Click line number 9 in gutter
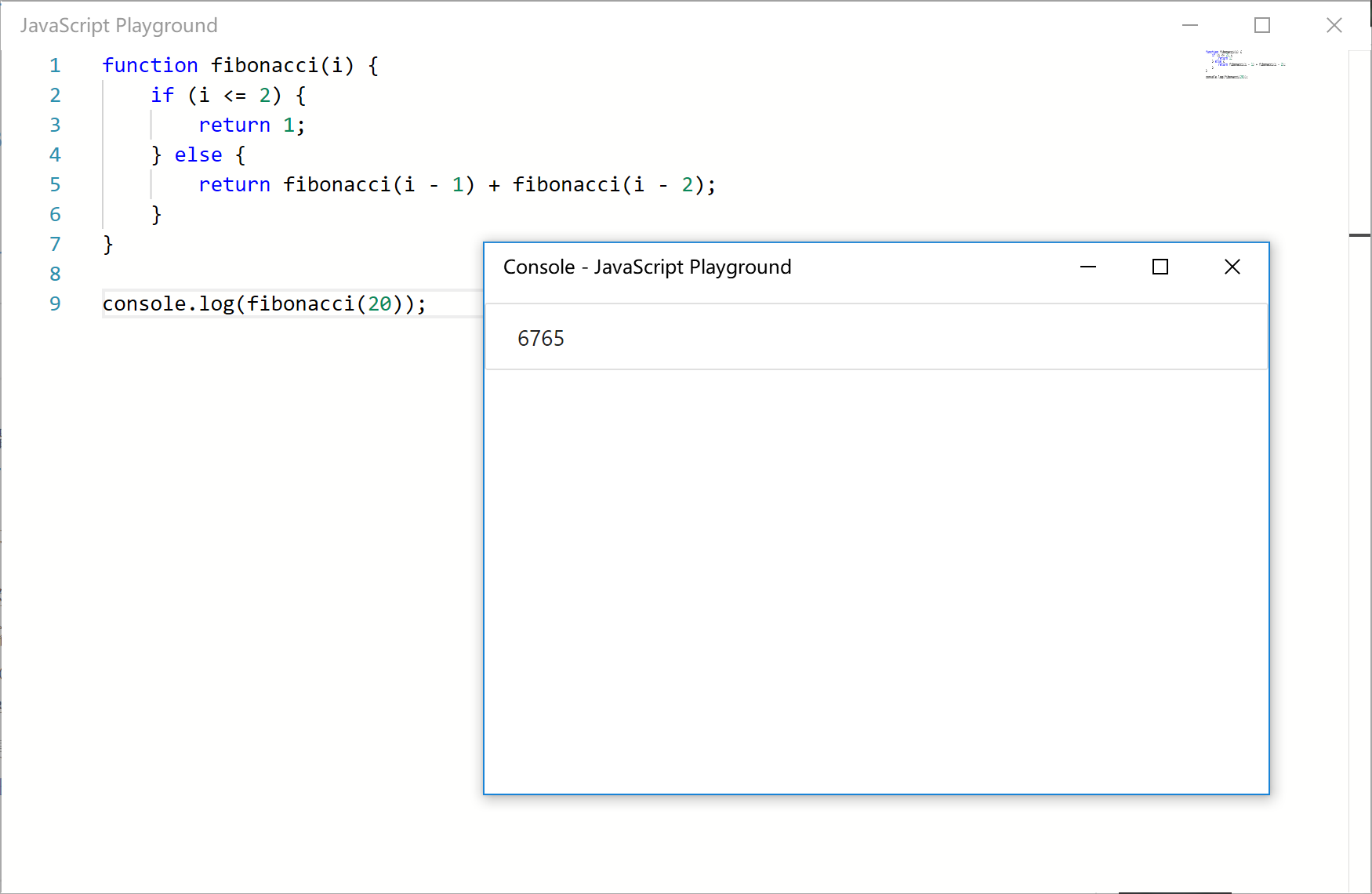 tap(55, 304)
